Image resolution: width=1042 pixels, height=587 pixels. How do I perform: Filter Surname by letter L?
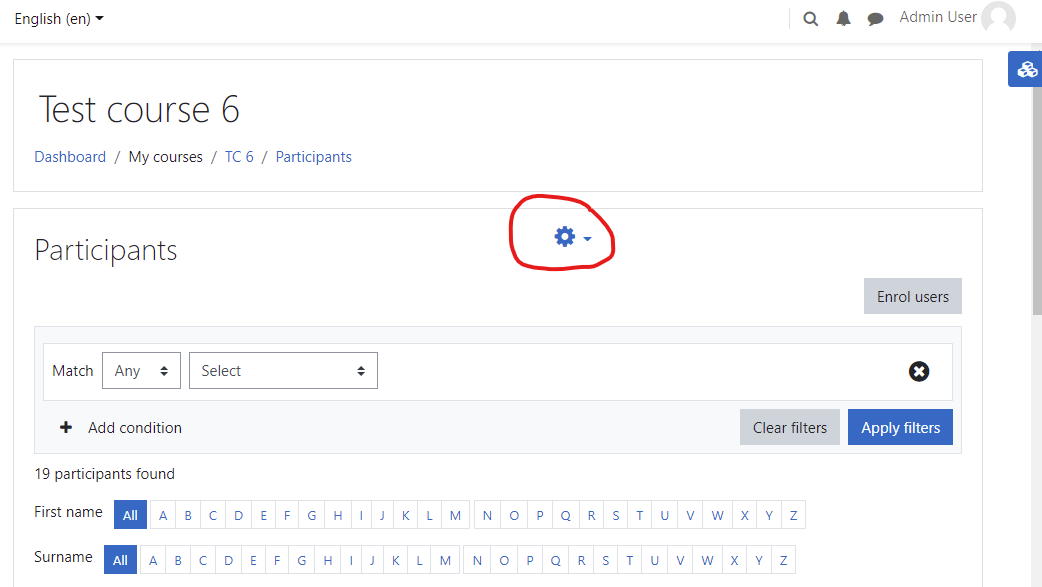pos(419,560)
